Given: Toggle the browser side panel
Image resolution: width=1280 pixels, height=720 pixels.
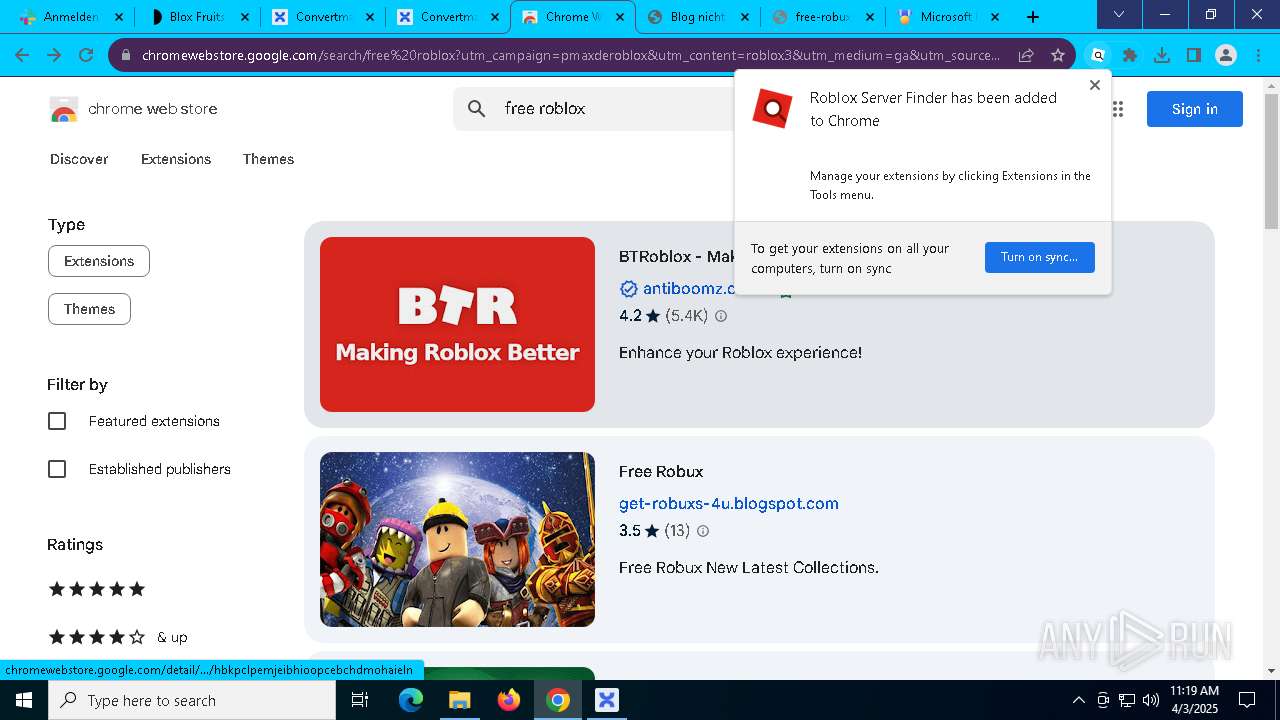Looking at the screenshot, I should (x=1194, y=55).
